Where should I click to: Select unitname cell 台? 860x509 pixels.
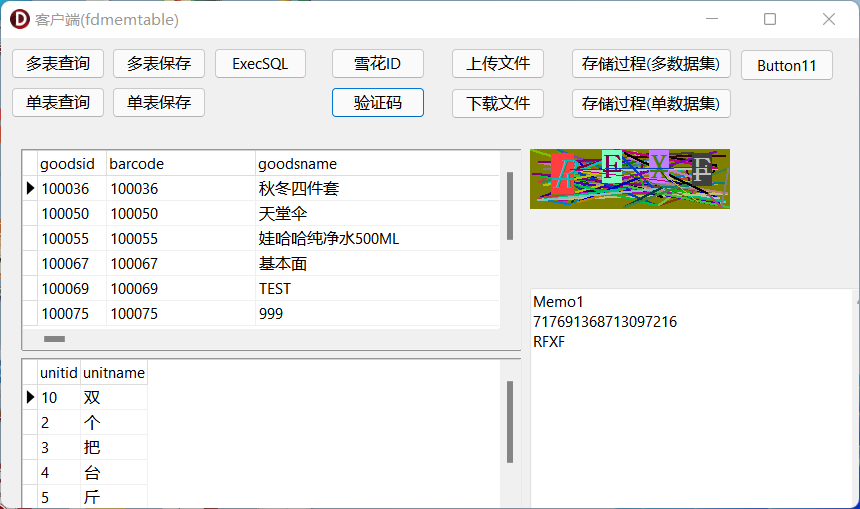(x=114, y=473)
